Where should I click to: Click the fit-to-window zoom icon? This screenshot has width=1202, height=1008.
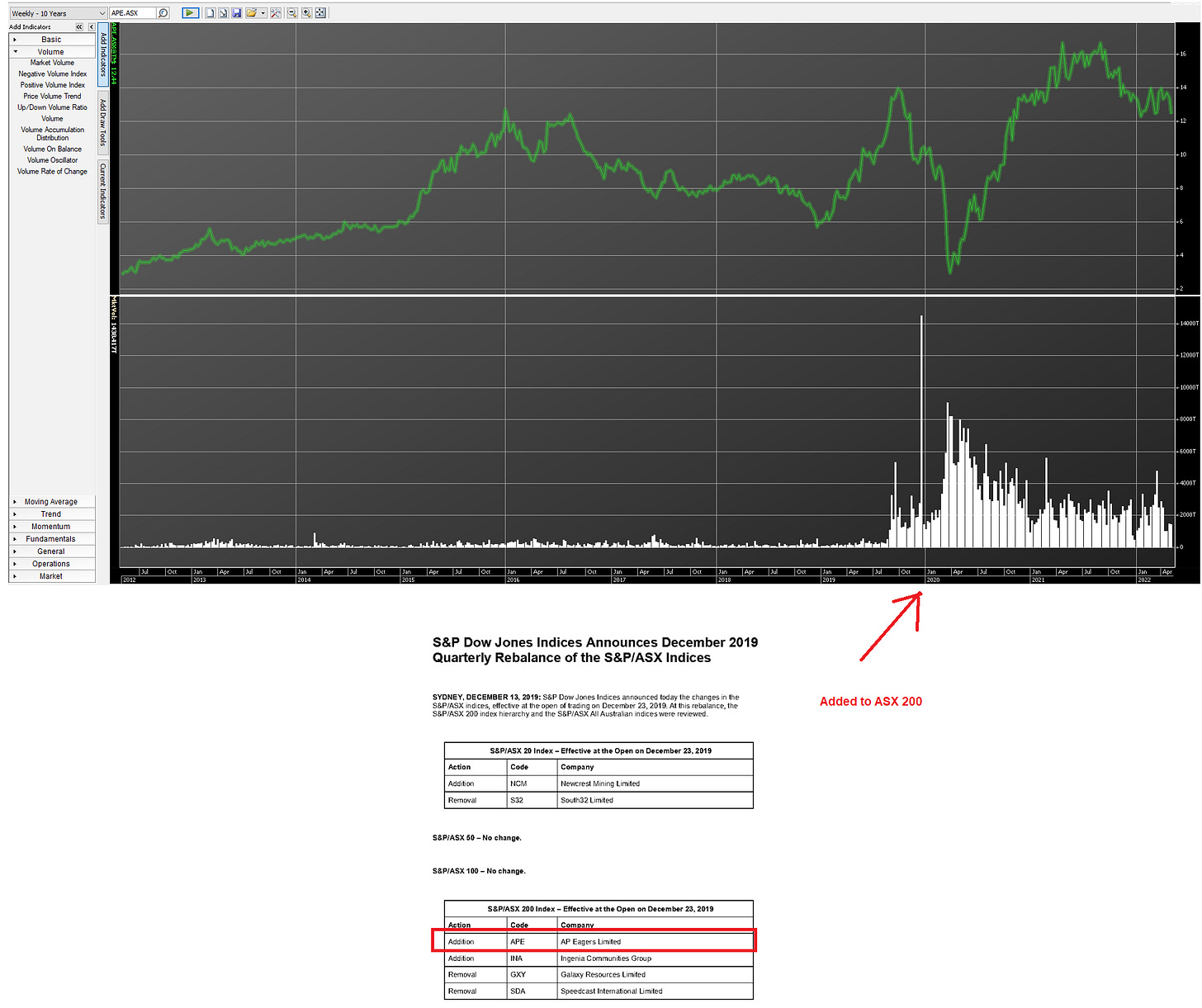click(320, 13)
